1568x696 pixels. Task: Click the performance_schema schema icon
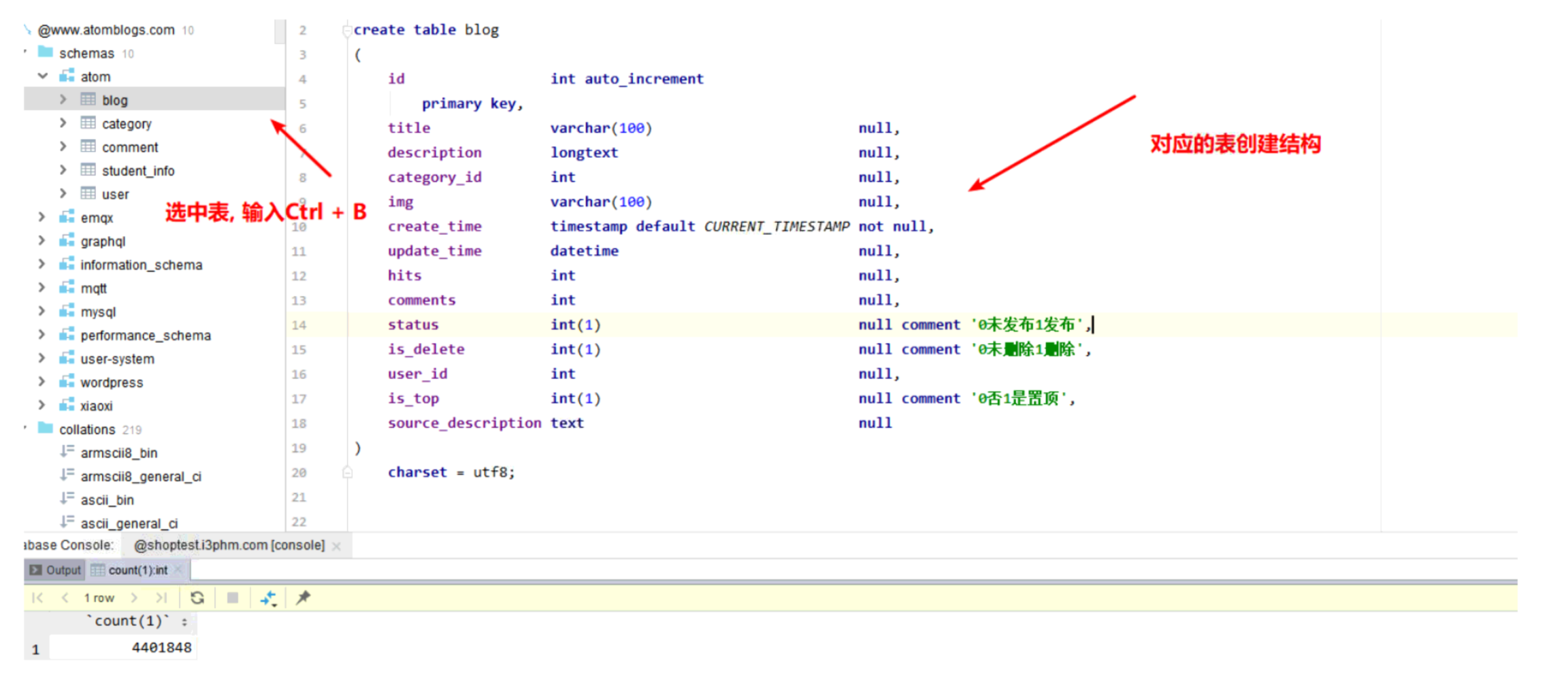pyautogui.click(x=67, y=335)
